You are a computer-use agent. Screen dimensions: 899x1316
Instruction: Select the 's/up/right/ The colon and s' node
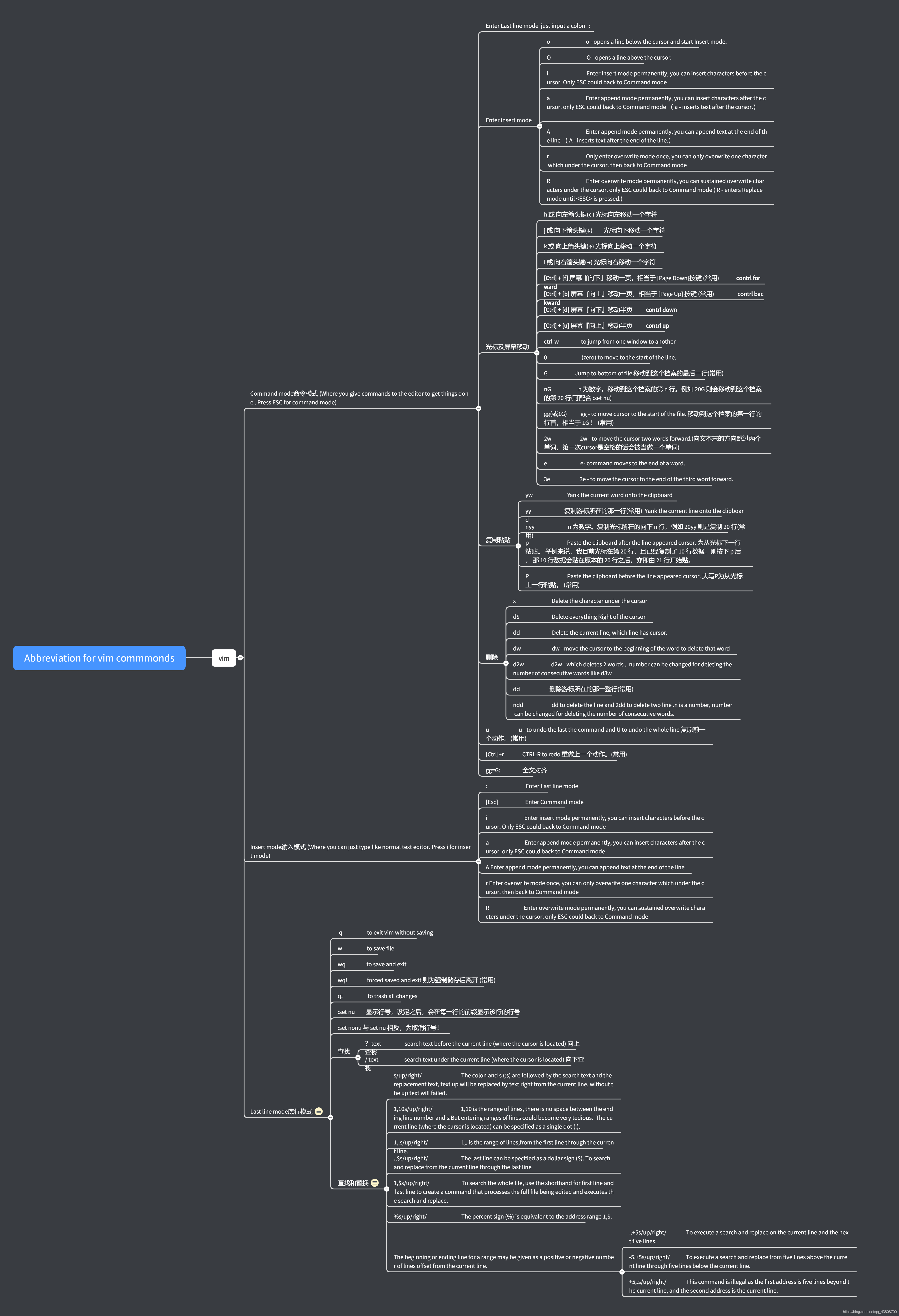pyautogui.click(x=503, y=1084)
